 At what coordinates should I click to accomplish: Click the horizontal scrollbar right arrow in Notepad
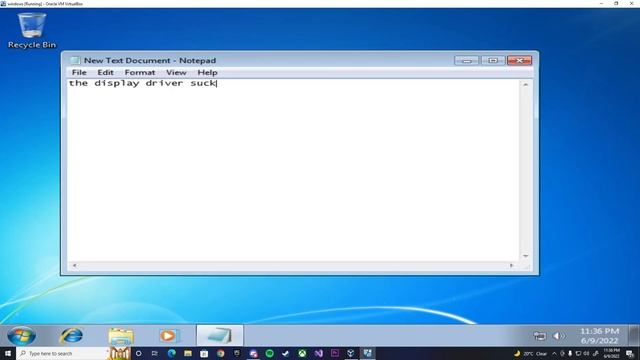click(x=511, y=265)
